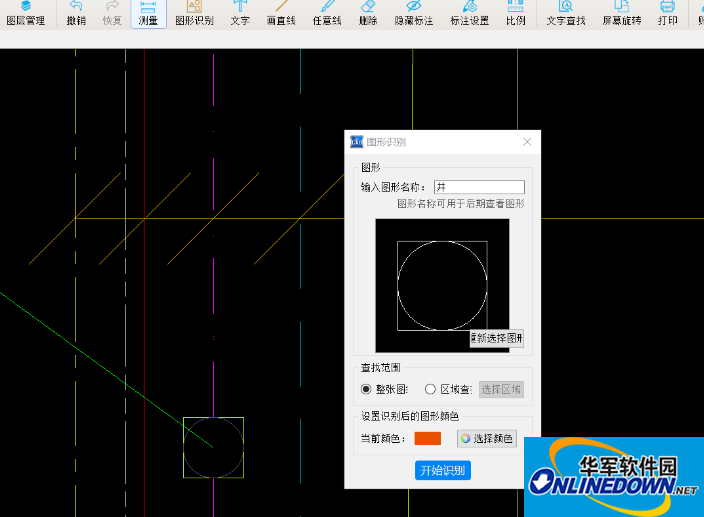Screen dimensions: 704x517
Task: Choose the 画直线 straight line tool
Action: coord(283,13)
